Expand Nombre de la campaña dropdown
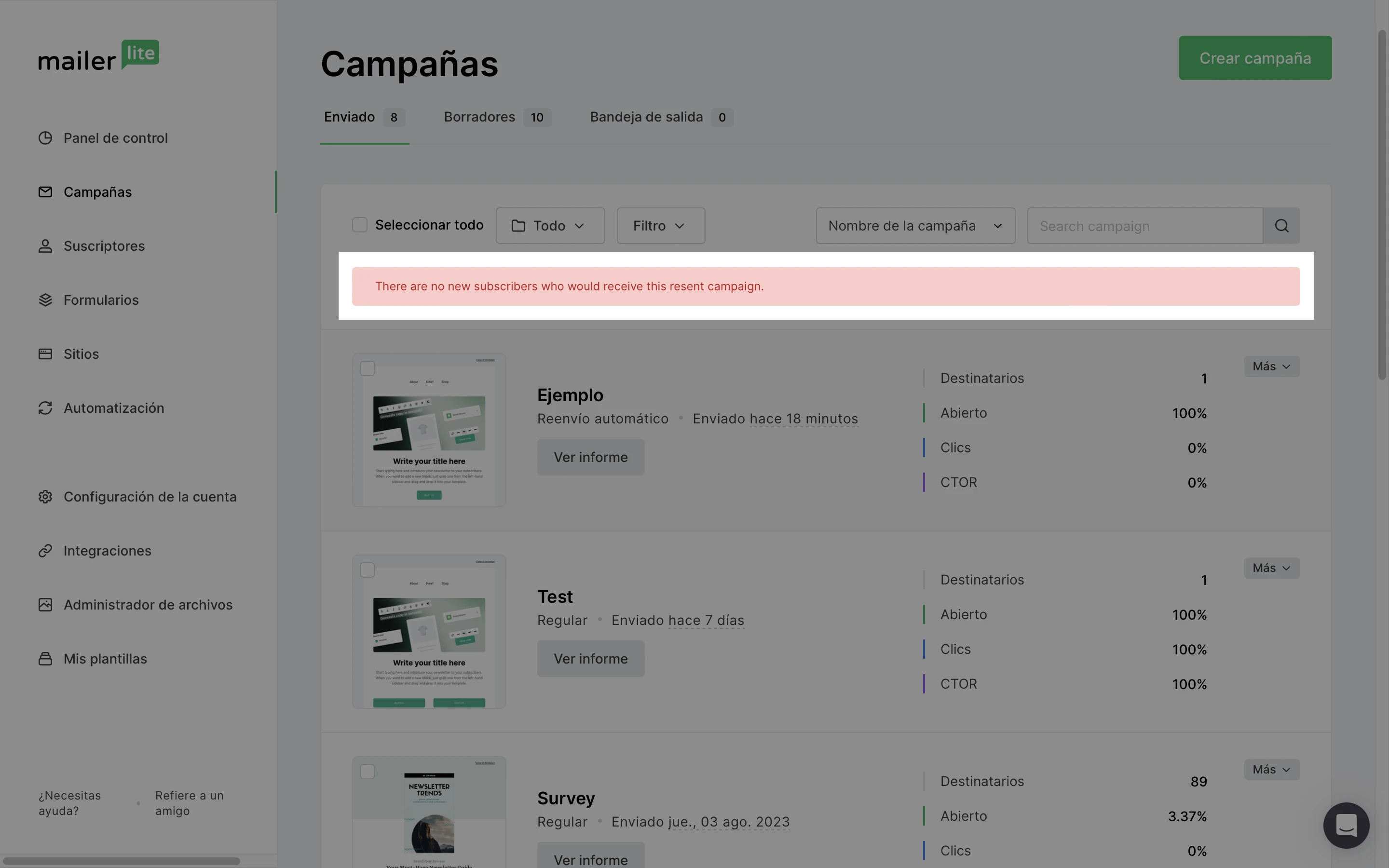The image size is (1389, 868). 915,226
